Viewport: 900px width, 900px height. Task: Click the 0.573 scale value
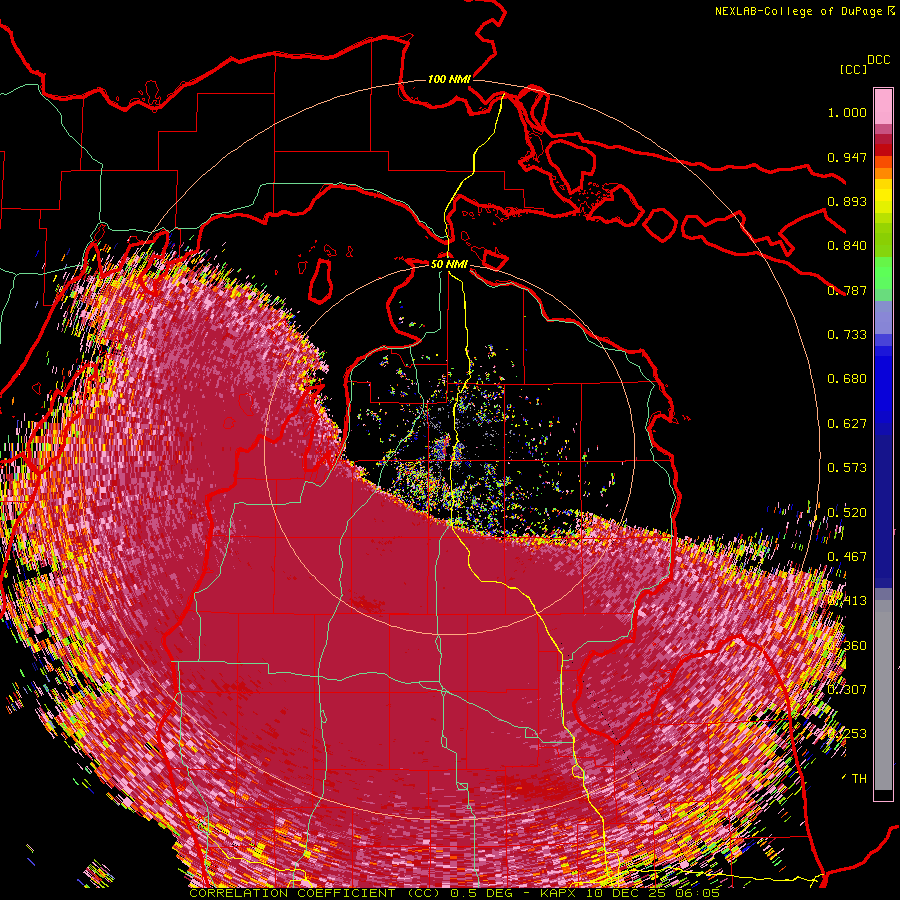[x=847, y=468]
